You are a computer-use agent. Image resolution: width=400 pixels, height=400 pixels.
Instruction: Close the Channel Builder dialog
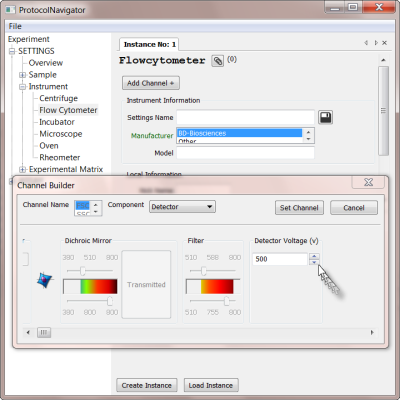pyautogui.click(x=368, y=182)
